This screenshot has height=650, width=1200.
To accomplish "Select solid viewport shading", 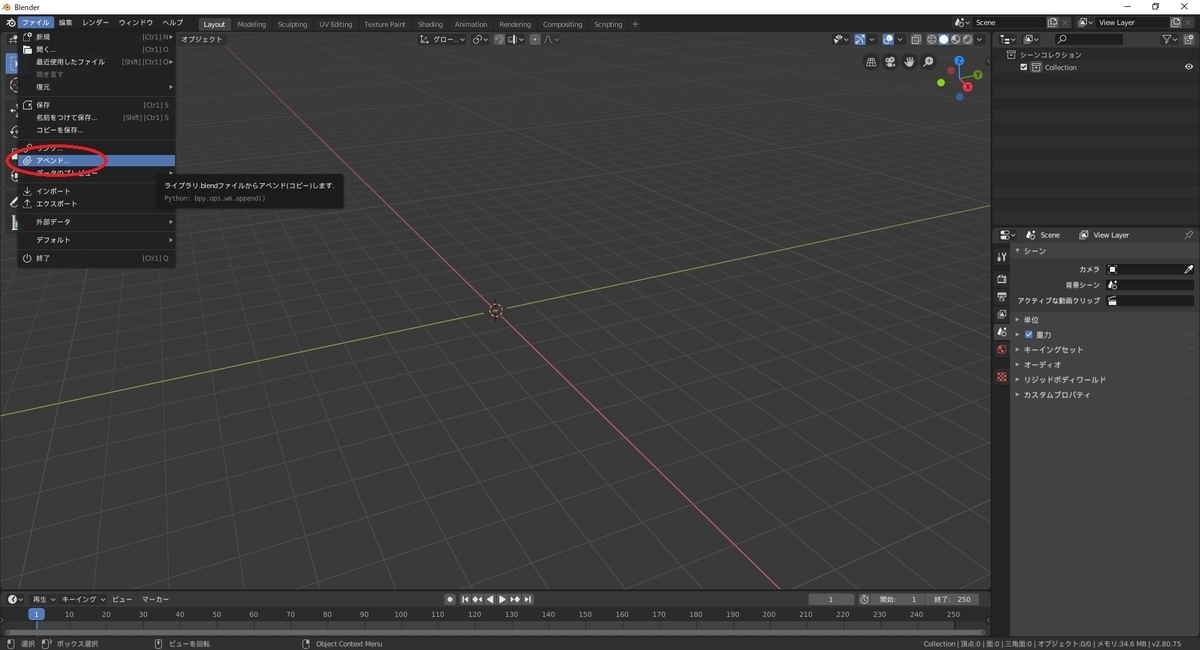I will pyautogui.click(x=943, y=39).
